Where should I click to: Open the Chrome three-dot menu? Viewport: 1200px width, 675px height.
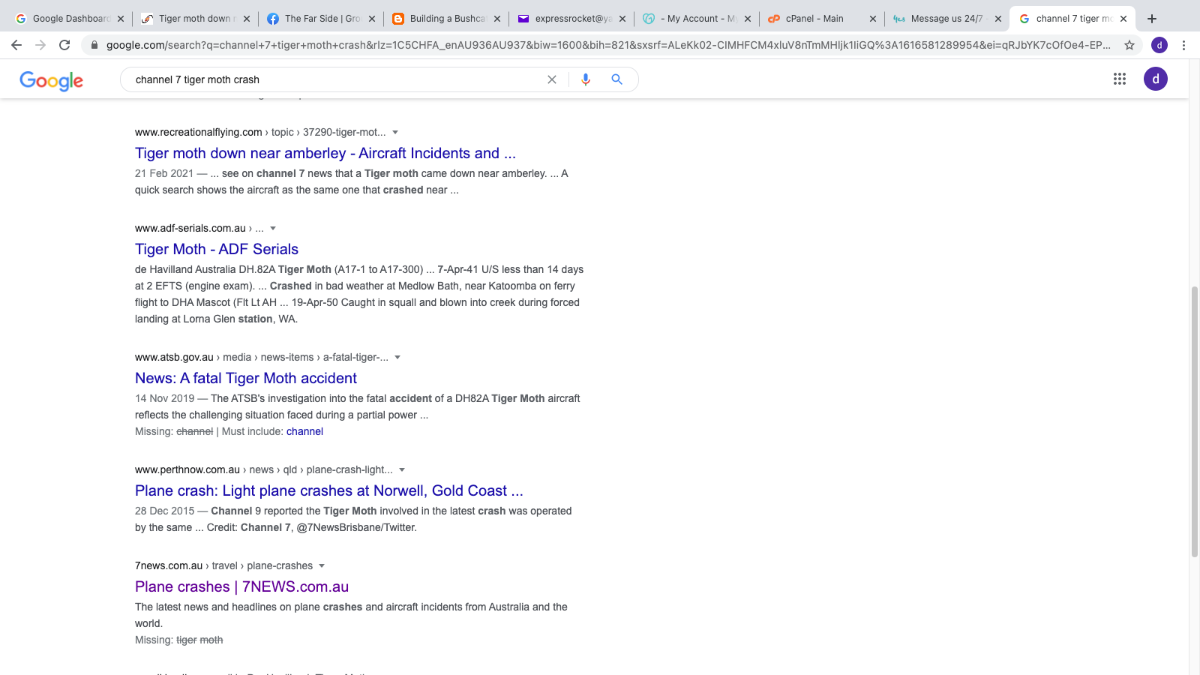[x=1185, y=45]
